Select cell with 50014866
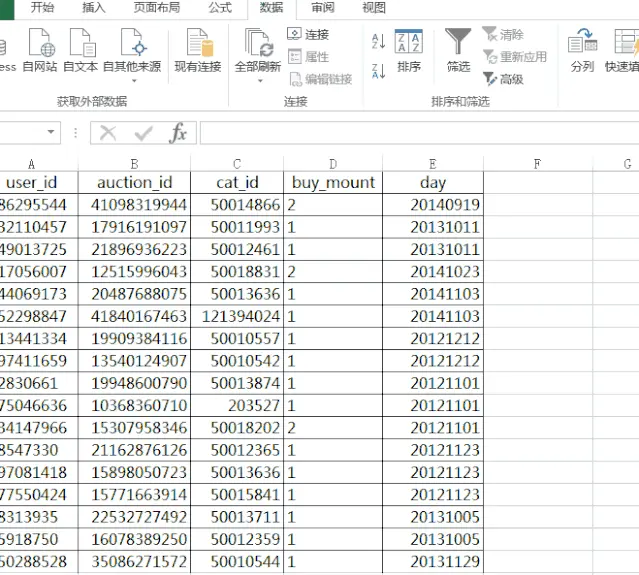 pos(237,205)
